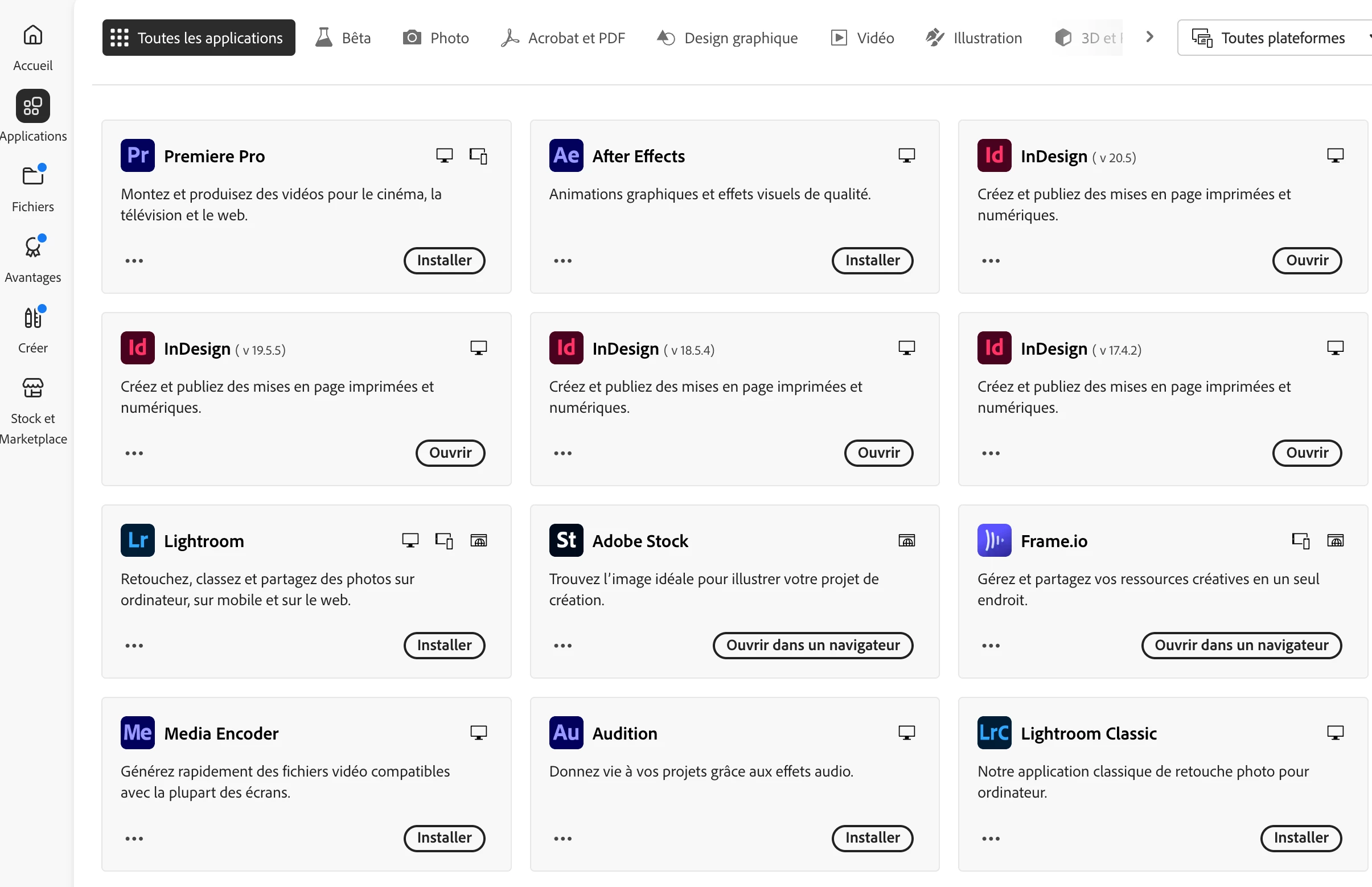The height and width of the screenshot is (887, 1372).
Task: Open Frame.io in a browser
Action: pos(1240,645)
